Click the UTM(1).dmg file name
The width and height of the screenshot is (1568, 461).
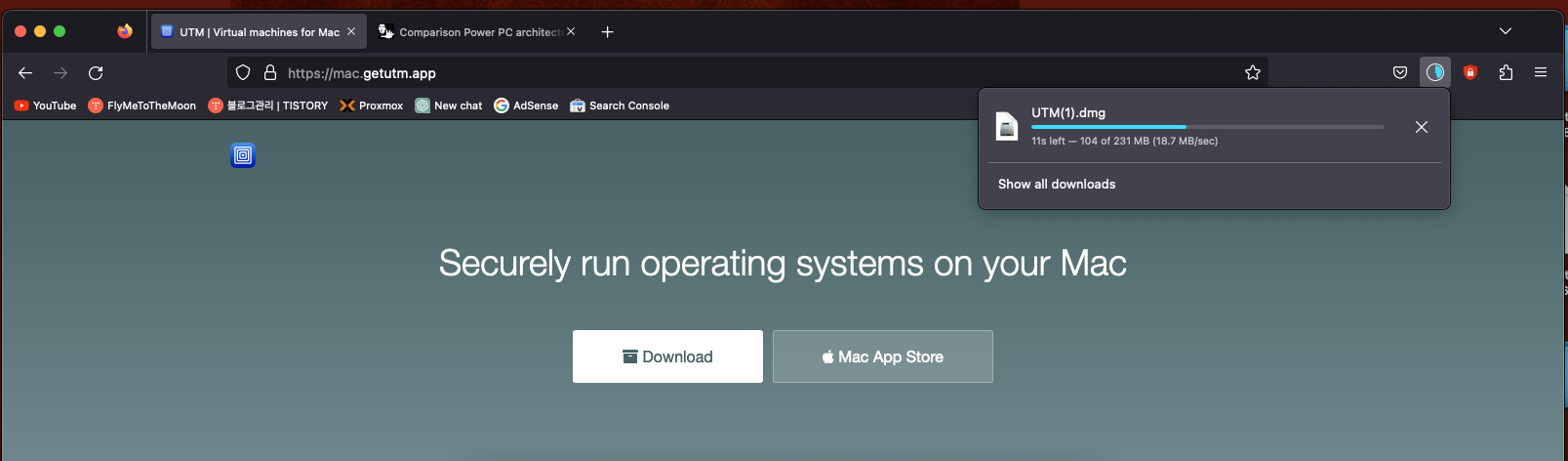1068,112
